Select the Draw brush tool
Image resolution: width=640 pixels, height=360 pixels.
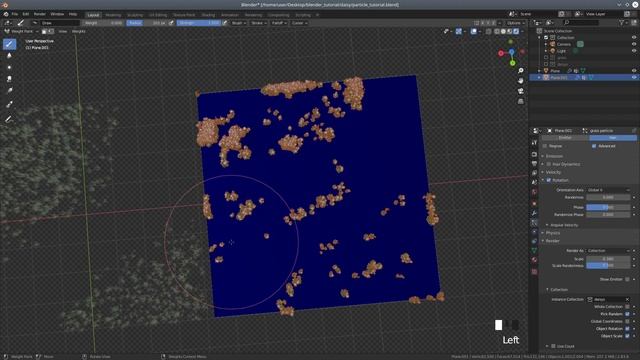[x=9, y=44]
